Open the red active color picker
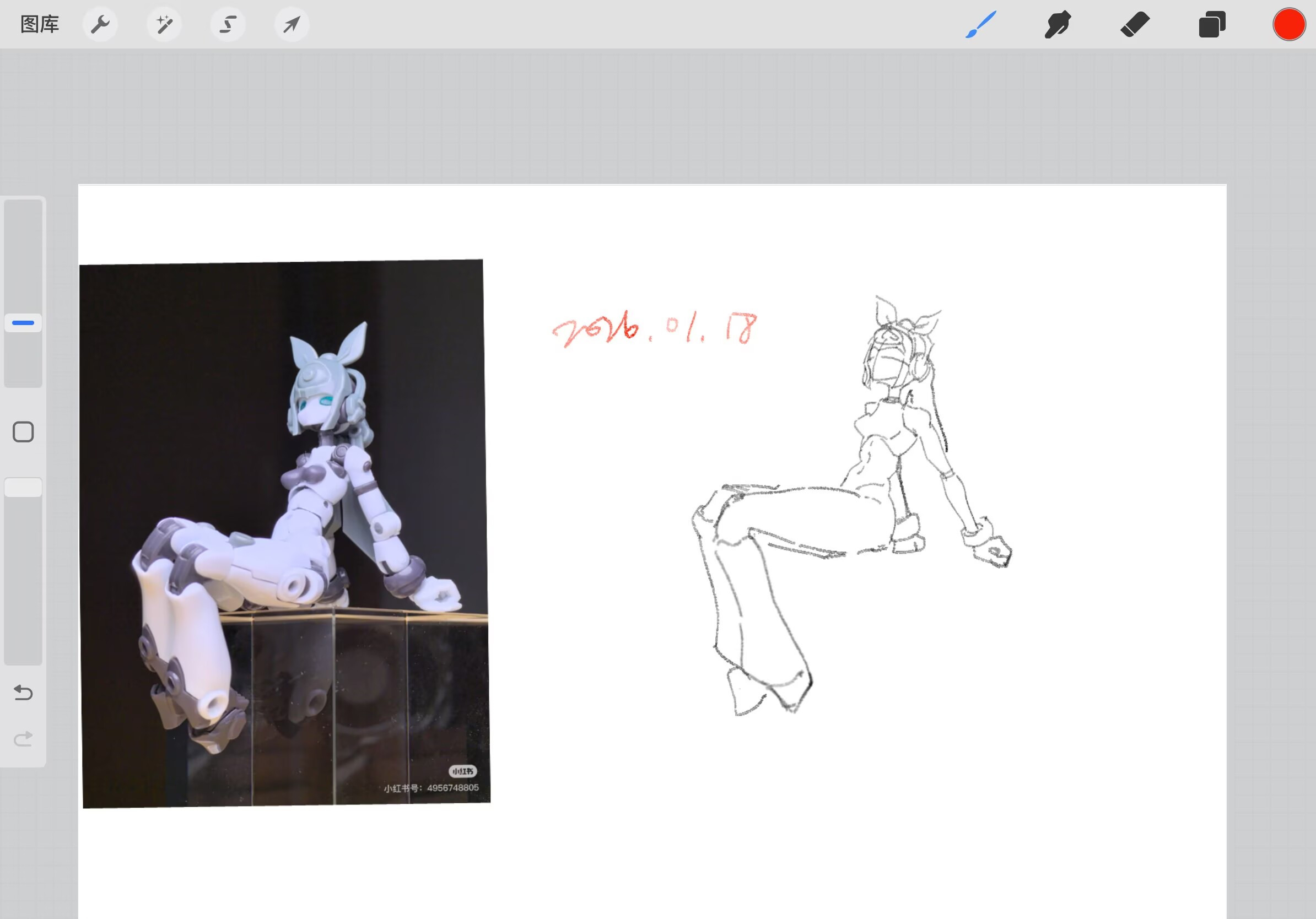 tap(1288, 25)
